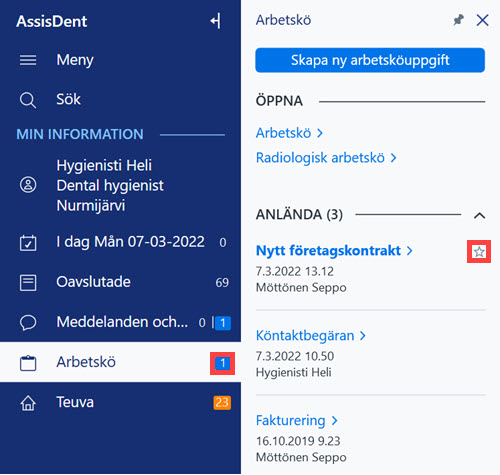Viewport: 500px width, 475px height.
Task: Open the Meddelanden speech bubble icon
Action: pos(28,323)
